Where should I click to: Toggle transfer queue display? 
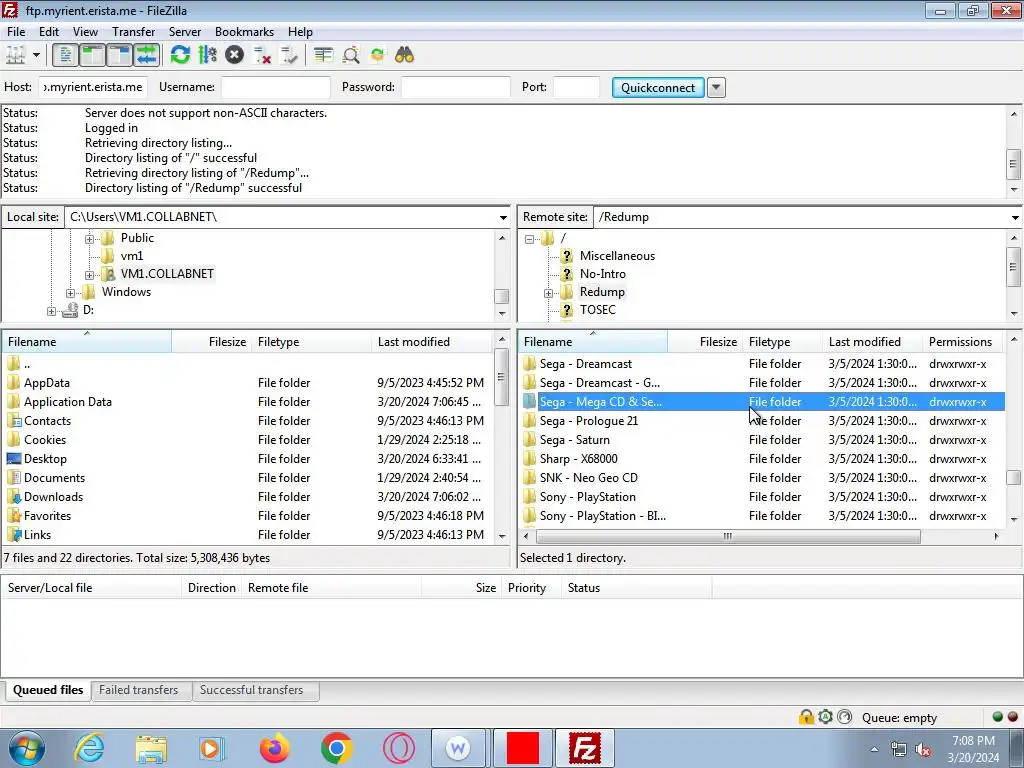(x=147, y=56)
